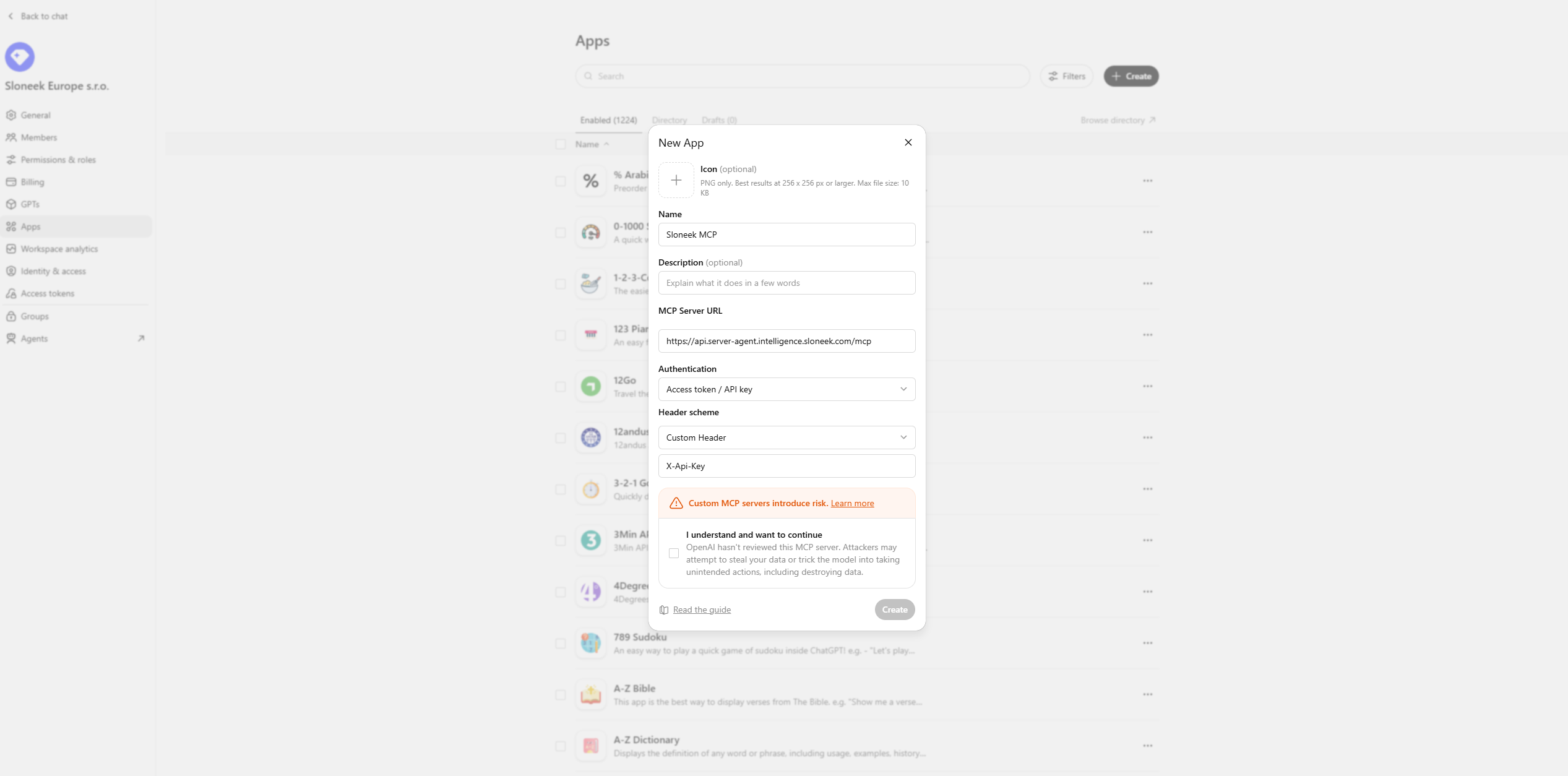
Task: Click the warning triangle icon in the risk banner
Action: tap(676, 503)
